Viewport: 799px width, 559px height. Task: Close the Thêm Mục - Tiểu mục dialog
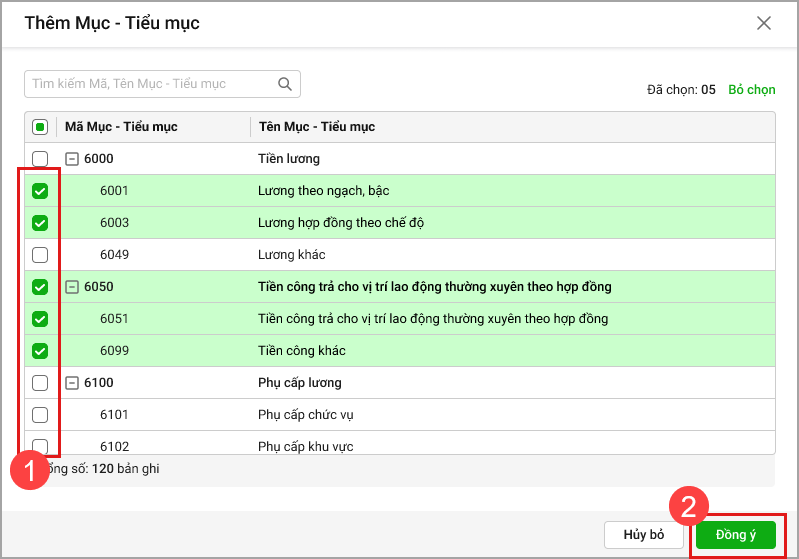[x=764, y=23]
